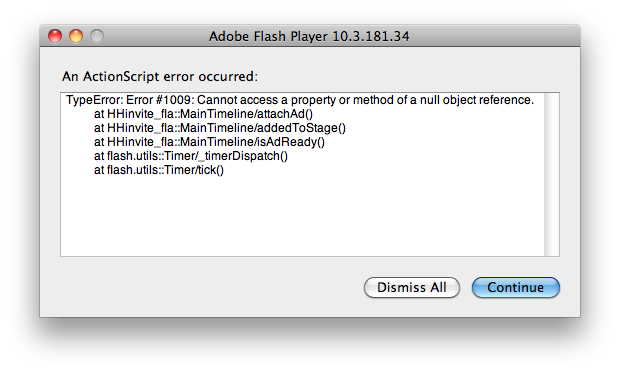Click the error text area scrollbar
Viewport: 620px width, 372px height.
[x=551, y=174]
